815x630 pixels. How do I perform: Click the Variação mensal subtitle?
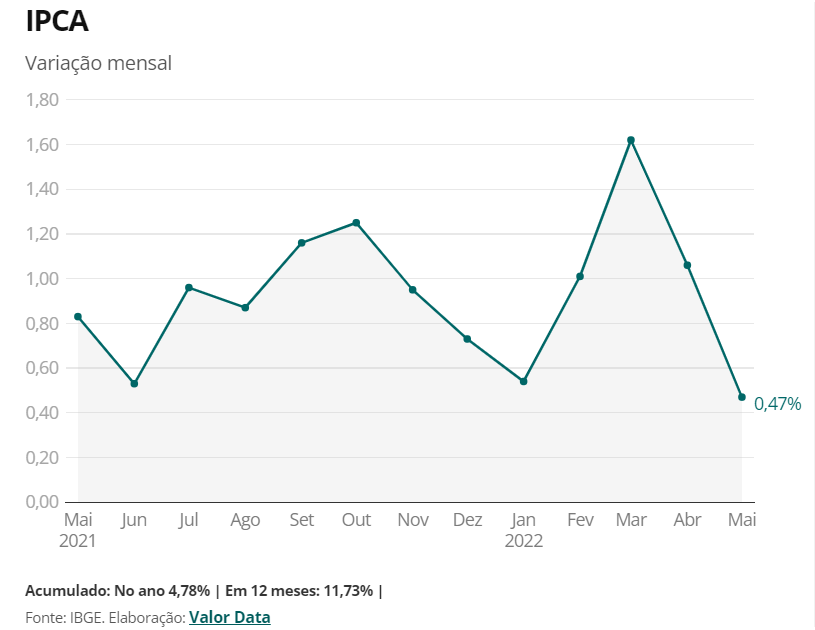[98, 63]
